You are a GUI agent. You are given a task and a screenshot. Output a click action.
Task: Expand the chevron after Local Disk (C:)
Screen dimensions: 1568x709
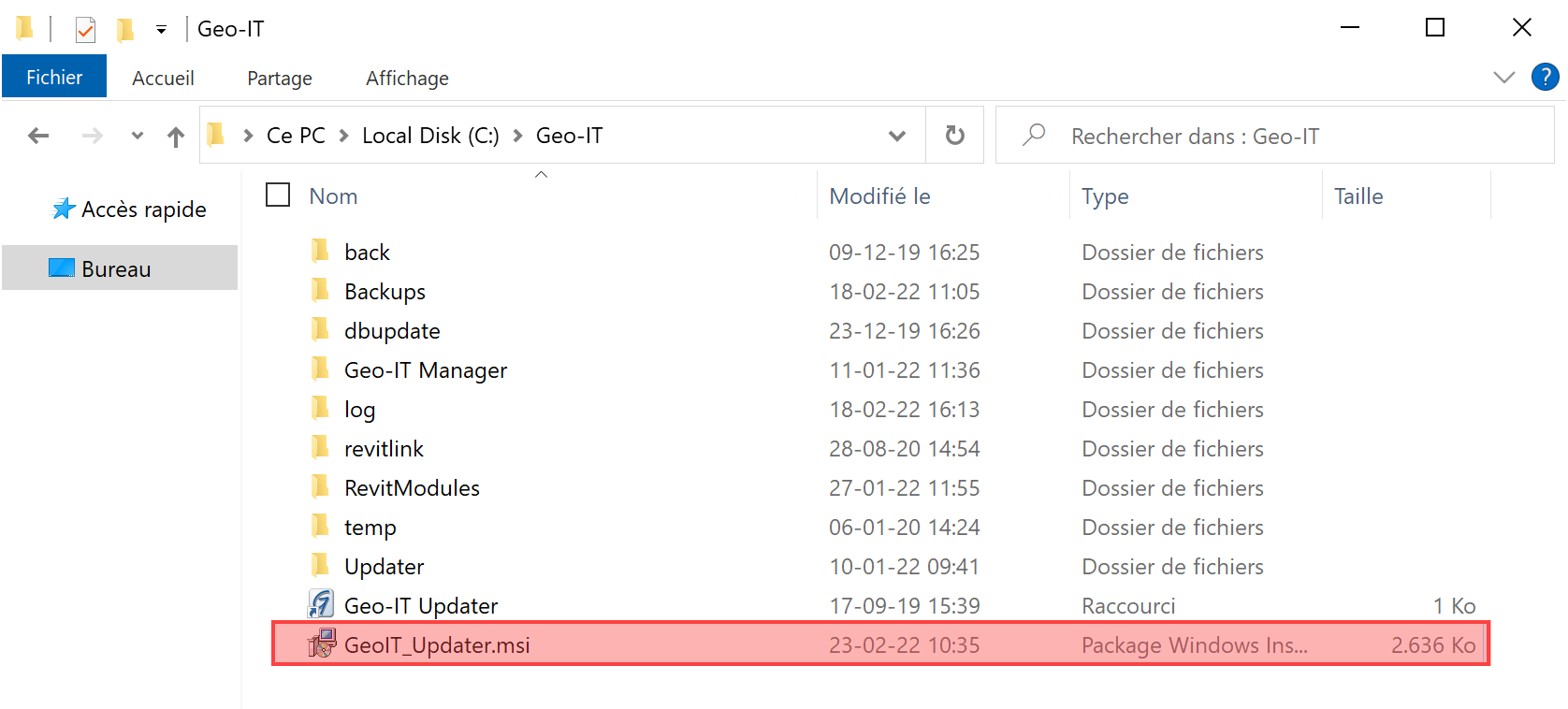517,136
